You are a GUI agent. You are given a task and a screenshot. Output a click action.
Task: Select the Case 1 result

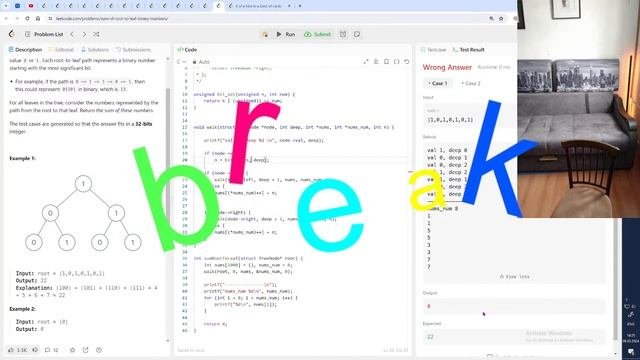pyautogui.click(x=438, y=83)
